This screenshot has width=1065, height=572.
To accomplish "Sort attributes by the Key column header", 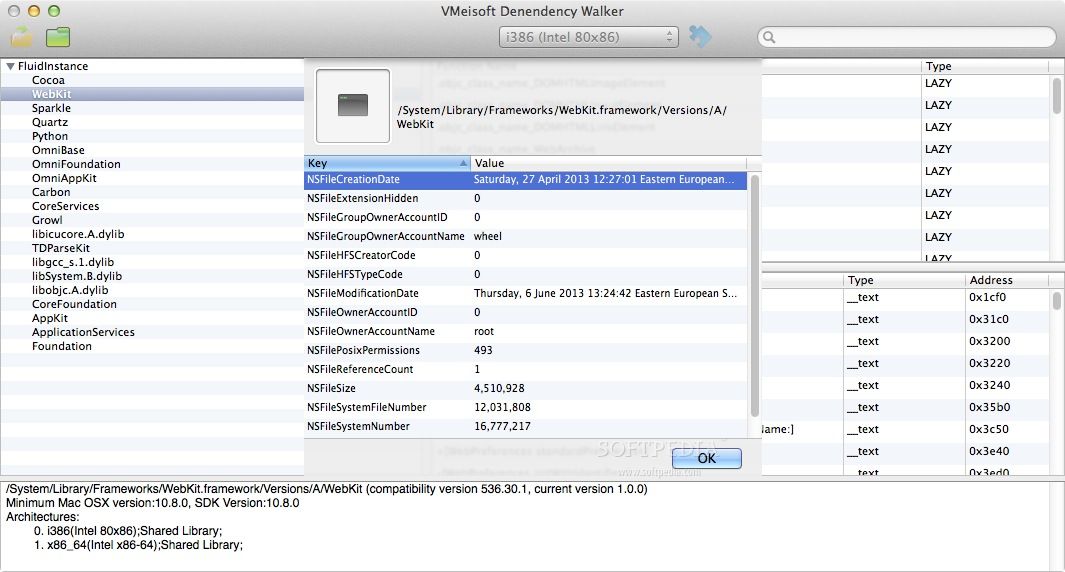I will coord(387,163).
